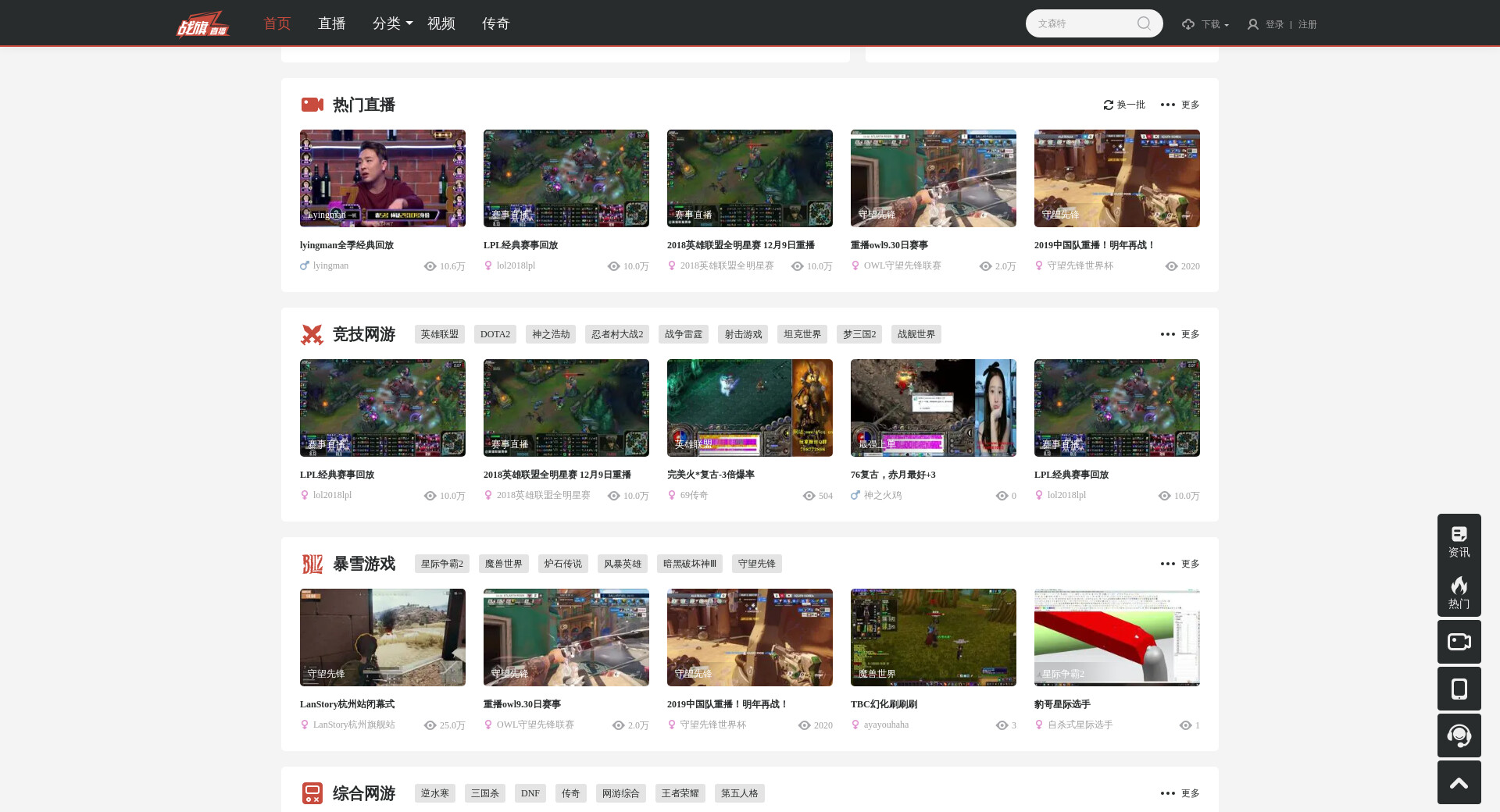Open the lyingman stream thumbnail
The width and height of the screenshot is (1500, 812).
click(x=383, y=178)
